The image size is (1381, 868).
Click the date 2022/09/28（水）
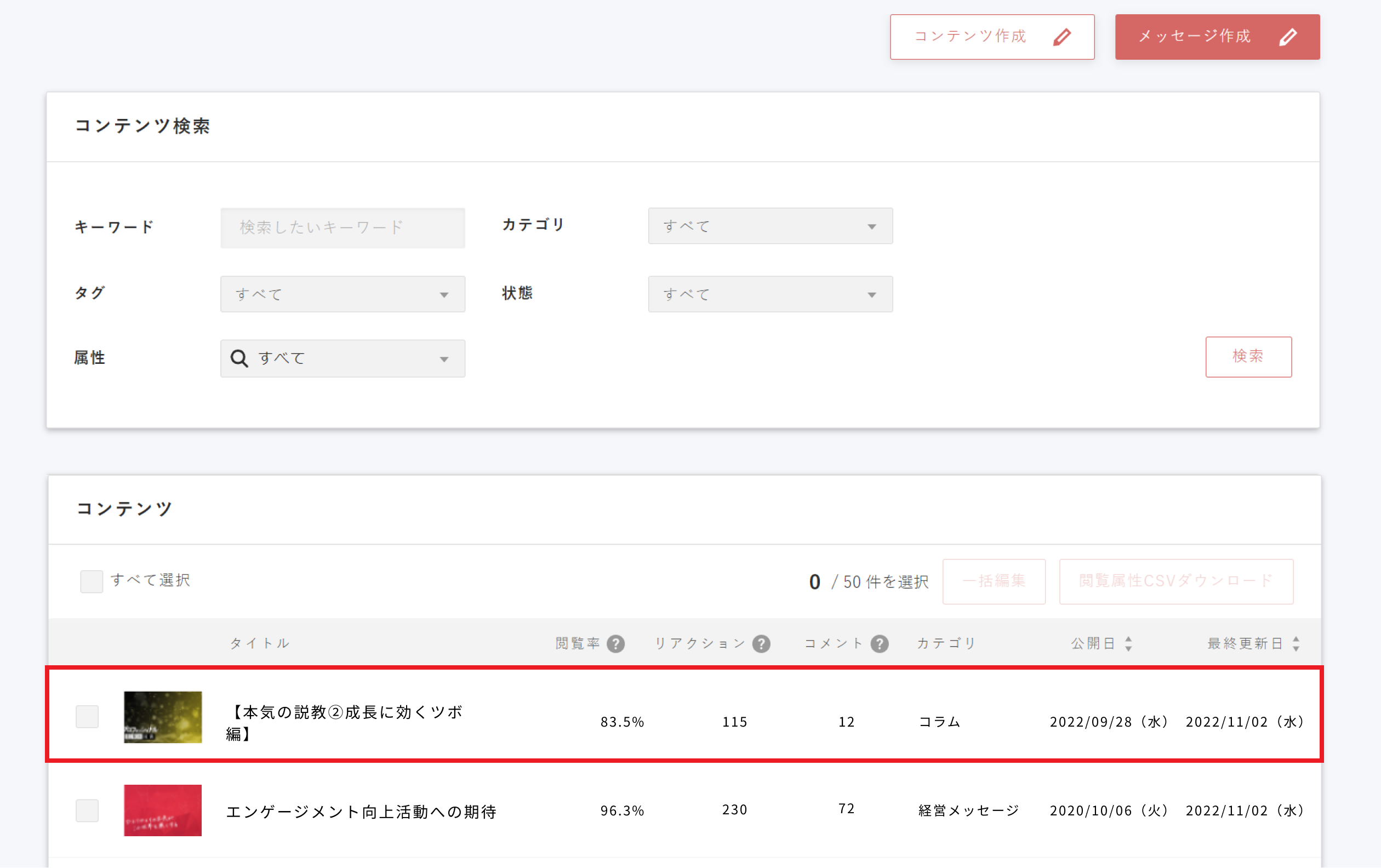[x=1109, y=722]
